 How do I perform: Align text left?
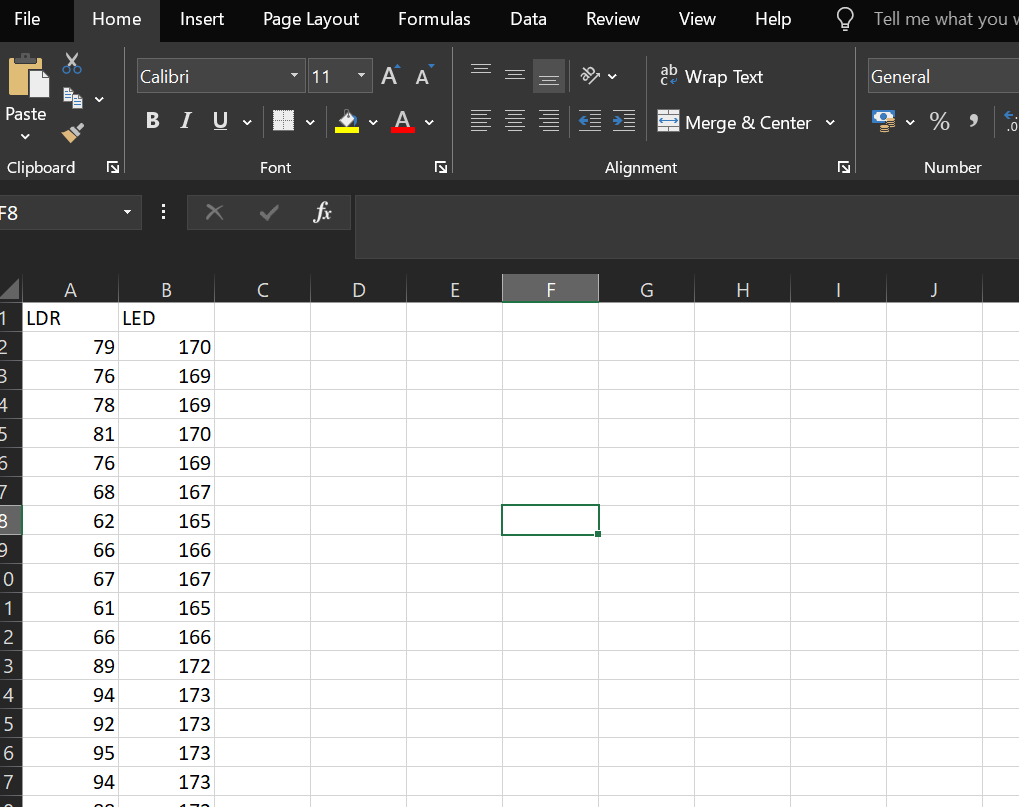481,121
